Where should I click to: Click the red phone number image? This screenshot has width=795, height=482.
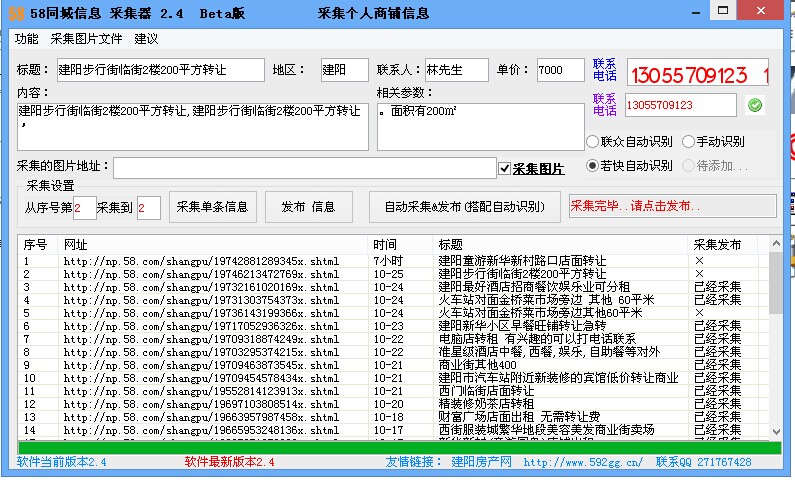[698, 74]
